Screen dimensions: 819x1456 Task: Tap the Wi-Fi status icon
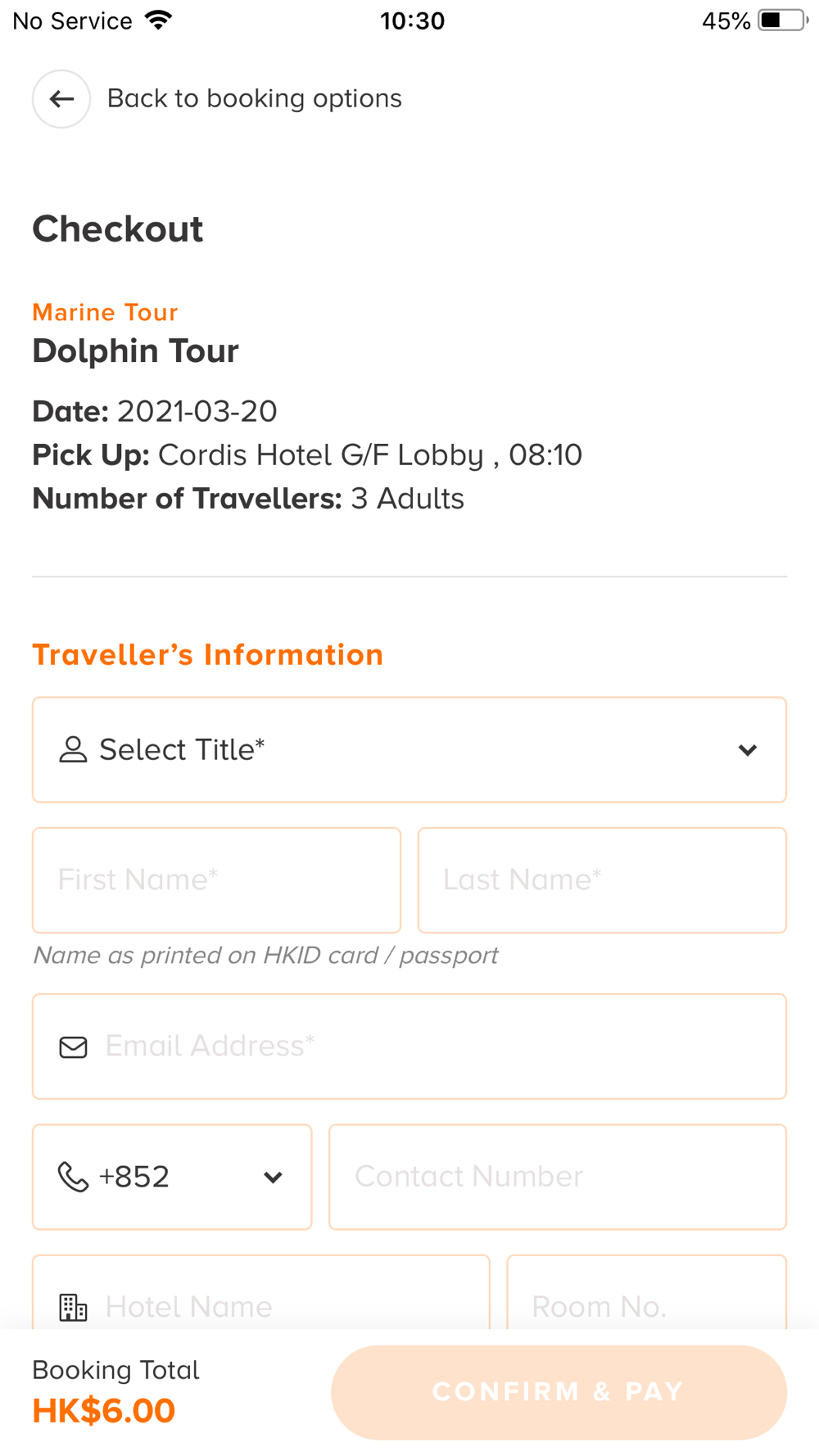point(159,20)
